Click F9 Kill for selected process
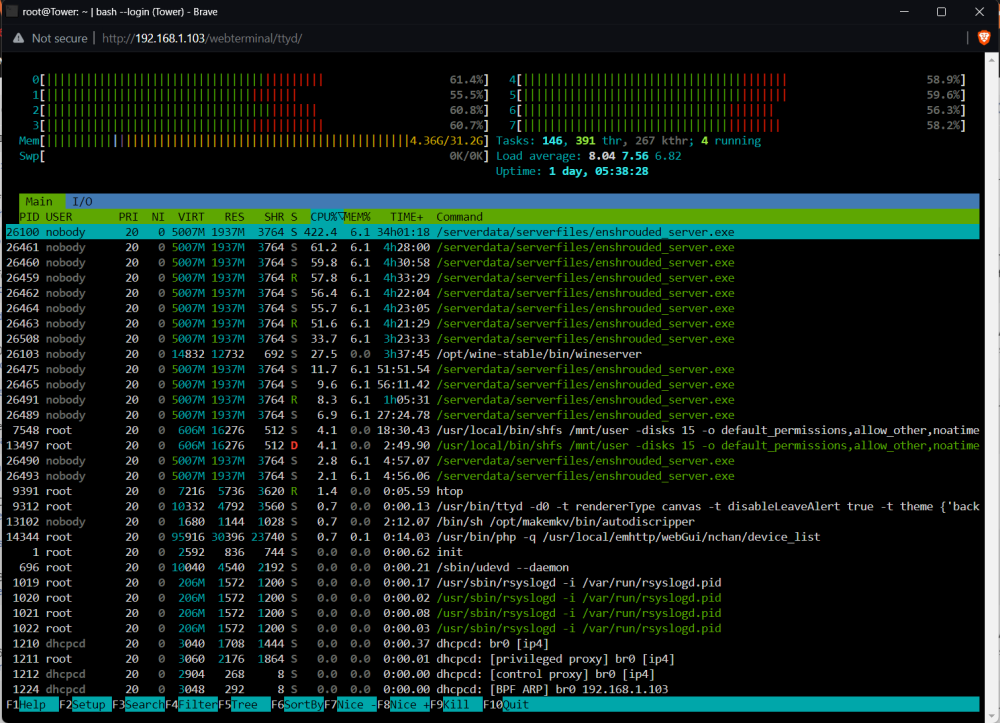 (456, 705)
